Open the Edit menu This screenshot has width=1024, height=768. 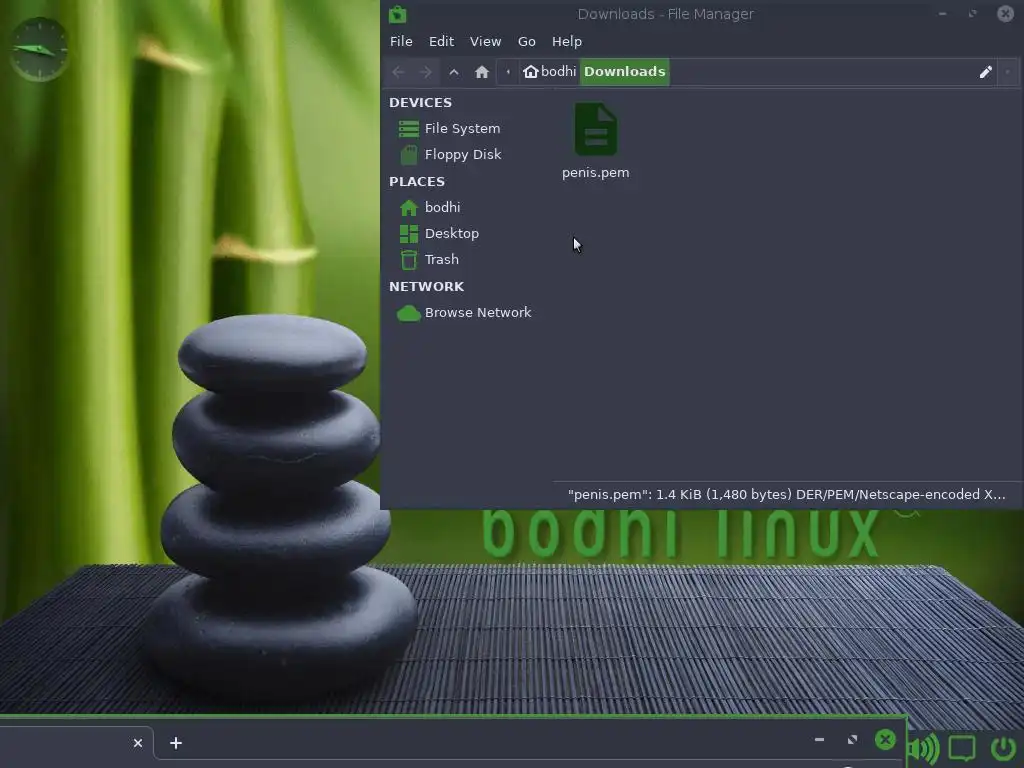coord(441,41)
